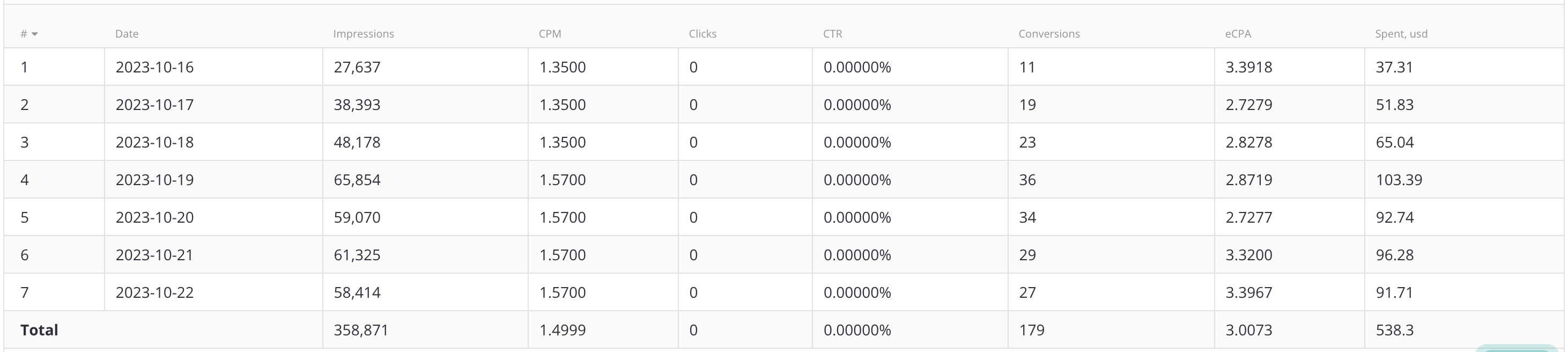
Task: Select impressions value 48,178
Action: (x=357, y=143)
